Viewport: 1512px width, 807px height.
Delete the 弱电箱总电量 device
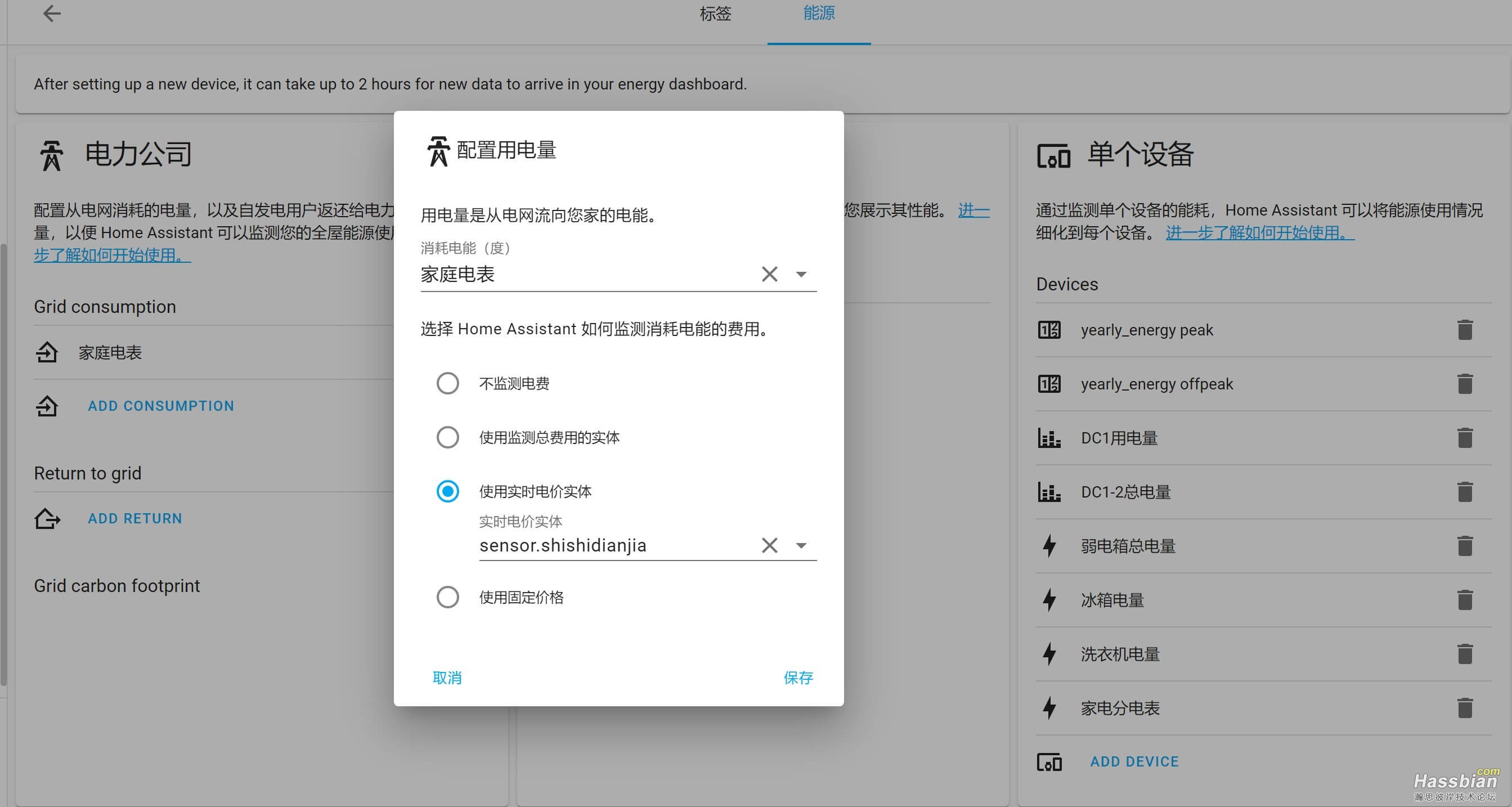coord(1465,546)
